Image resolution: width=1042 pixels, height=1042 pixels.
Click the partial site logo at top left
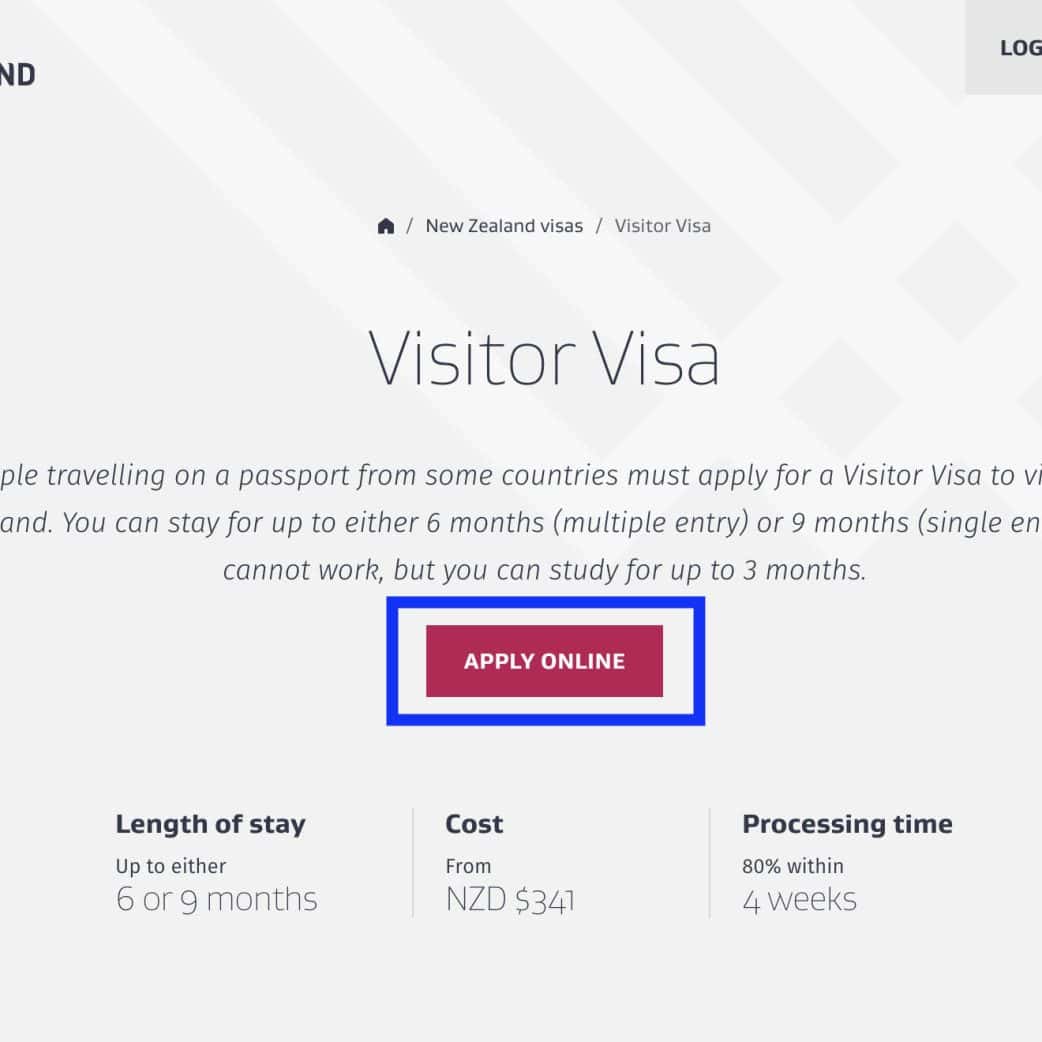[17, 75]
